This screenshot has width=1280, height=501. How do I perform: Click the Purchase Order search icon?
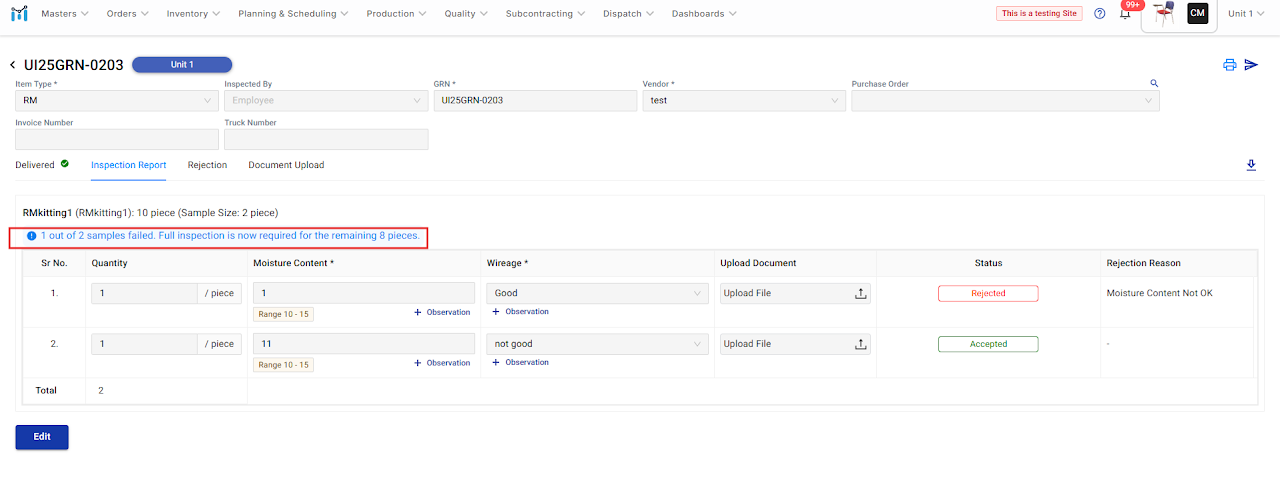tap(1154, 84)
